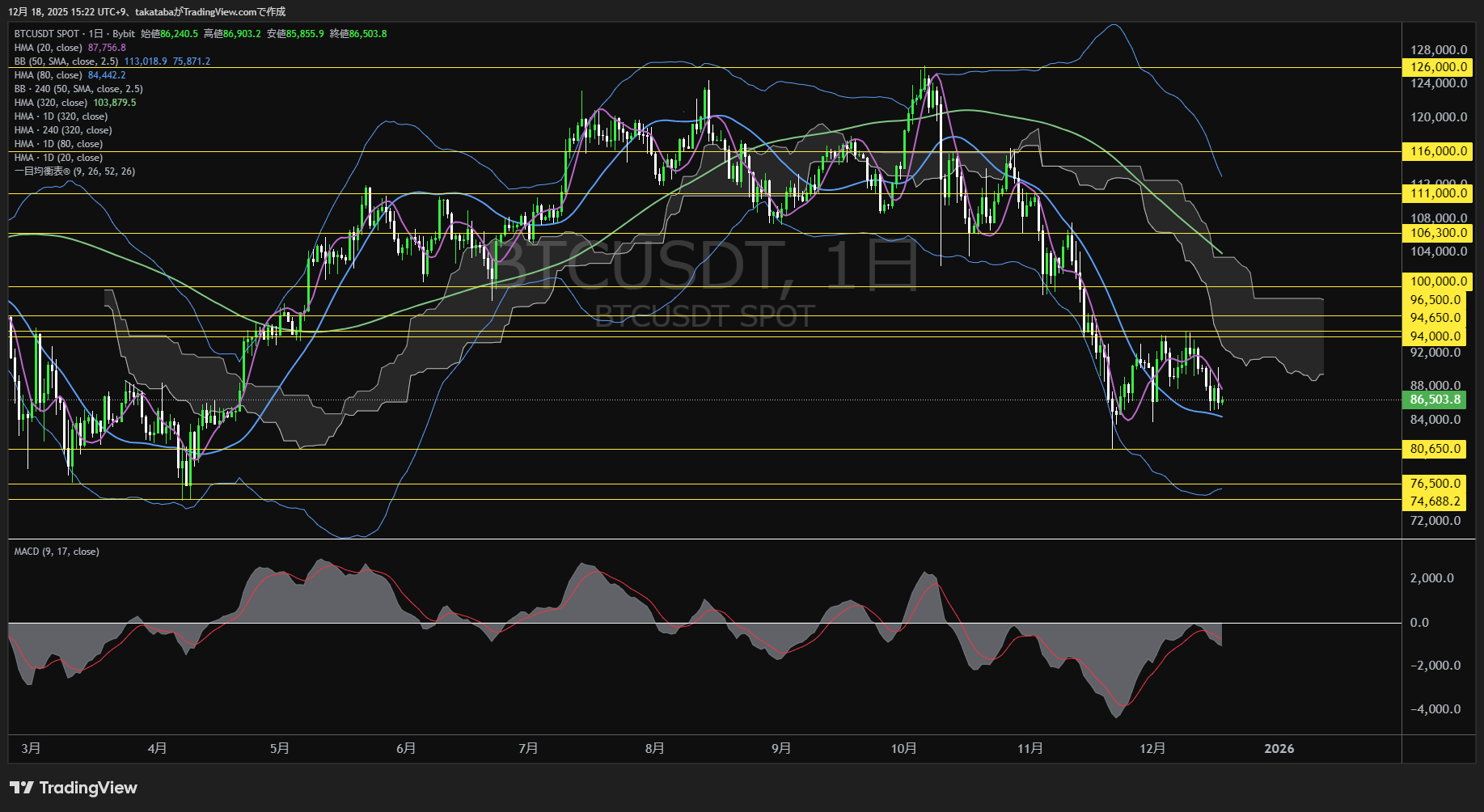Select the 106,300.0 horizontal line price tag

(1438, 233)
